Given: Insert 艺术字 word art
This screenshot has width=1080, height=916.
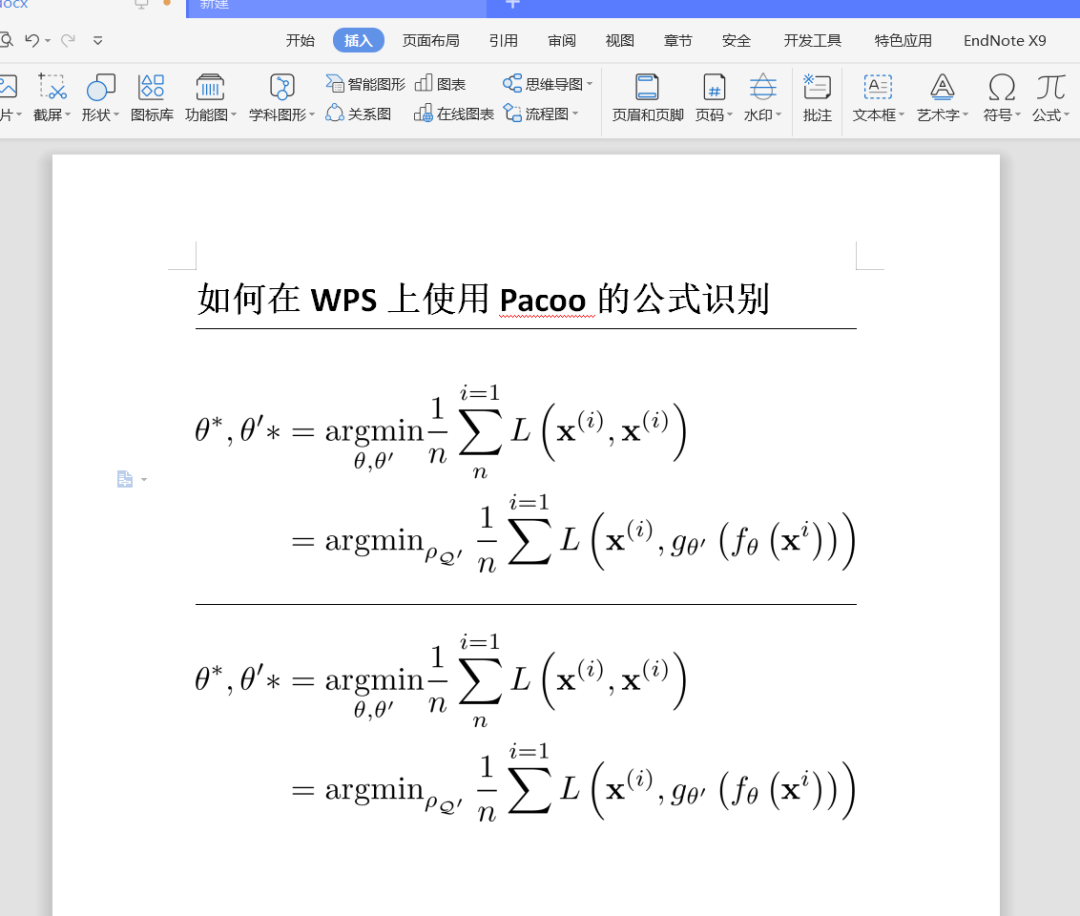Looking at the screenshot, I should click(942, 98).
